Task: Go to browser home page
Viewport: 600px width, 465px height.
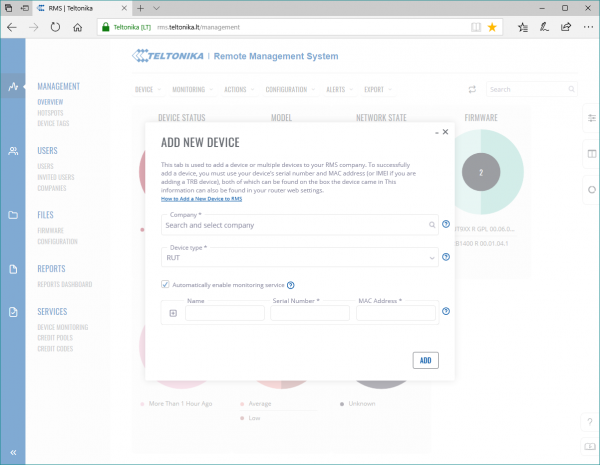Action: pos(78,27)
